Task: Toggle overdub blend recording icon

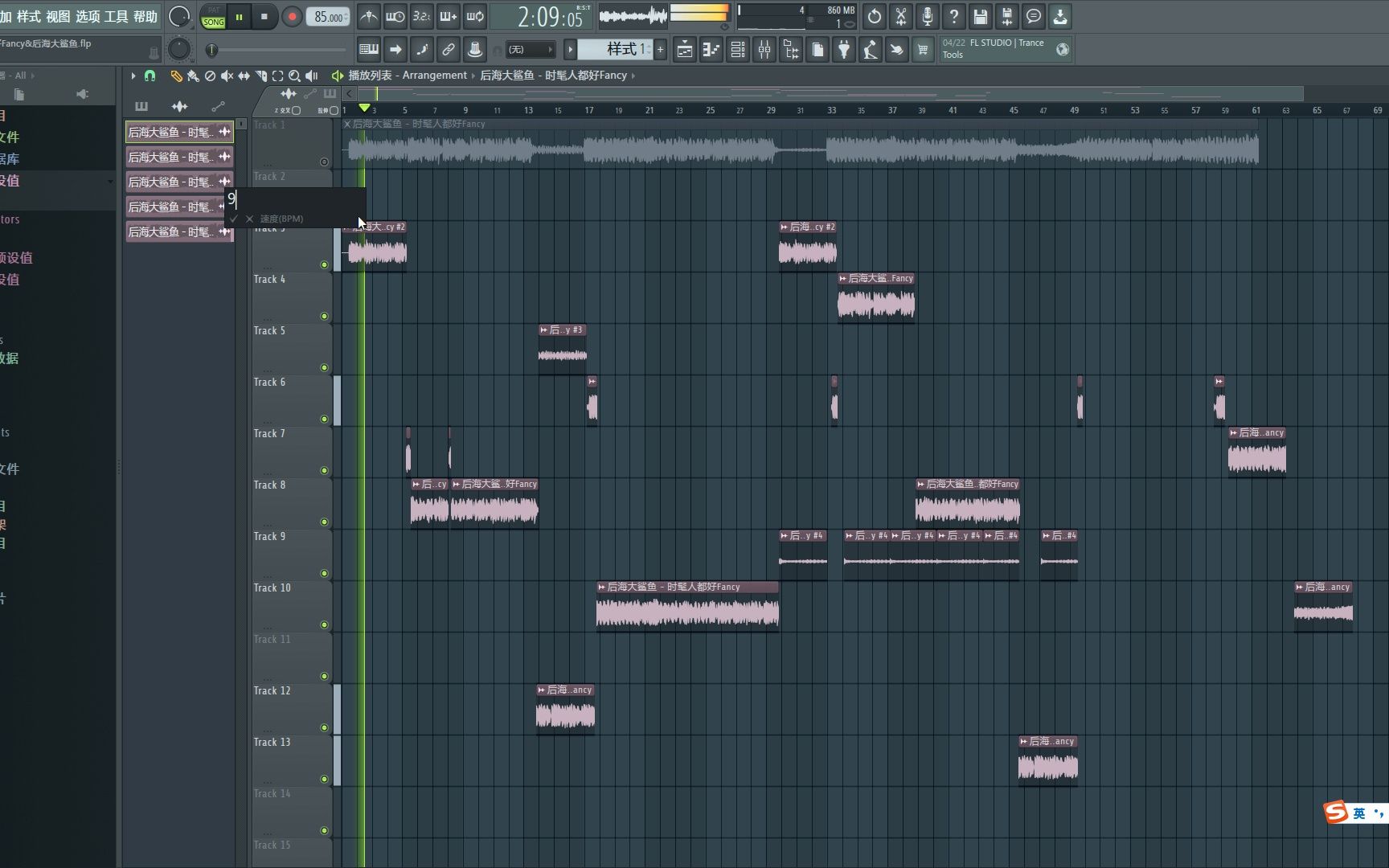Action: click(x=448, y=16)
